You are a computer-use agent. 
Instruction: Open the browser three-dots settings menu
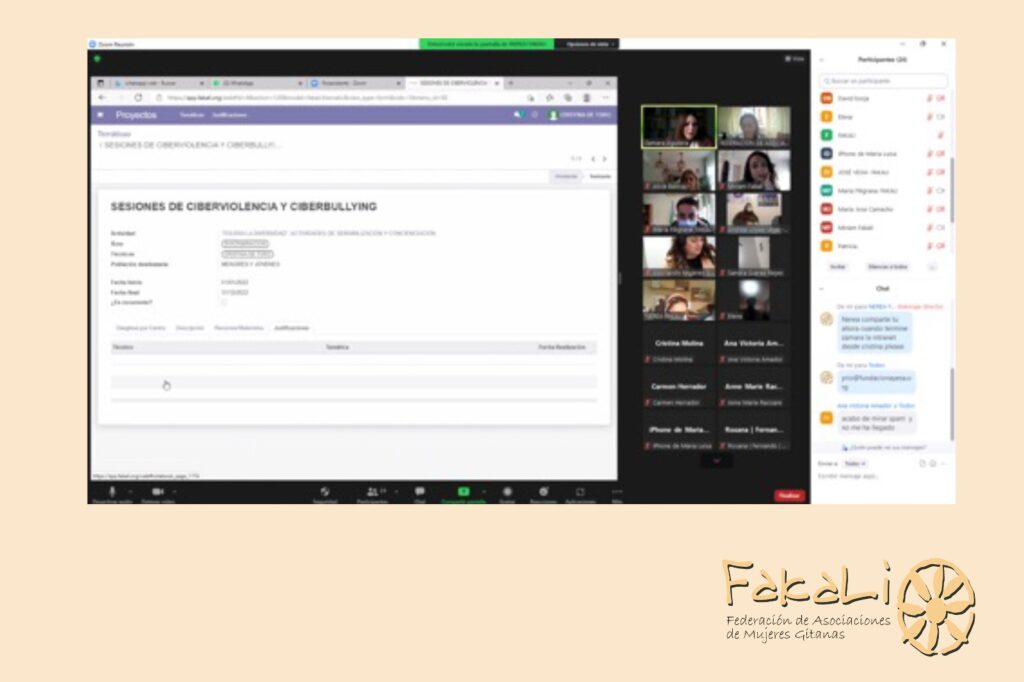click(605, 97)
